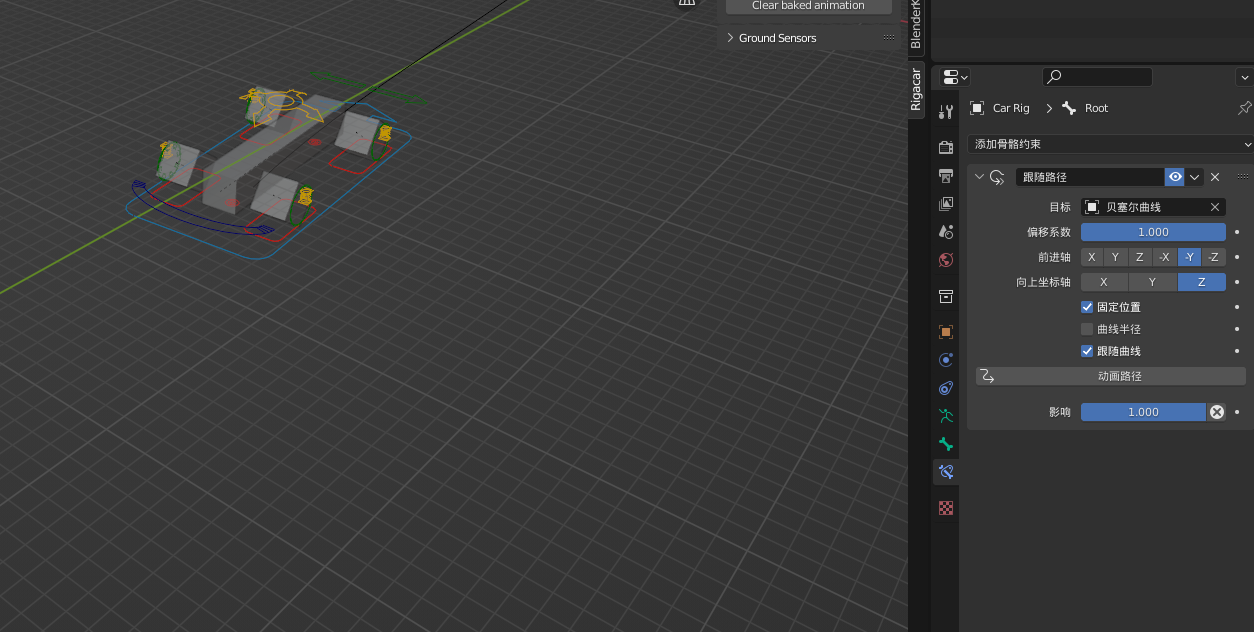Open the Collection properties archive box icon
Screen dimensions: 1254x632
pos(945,296)
